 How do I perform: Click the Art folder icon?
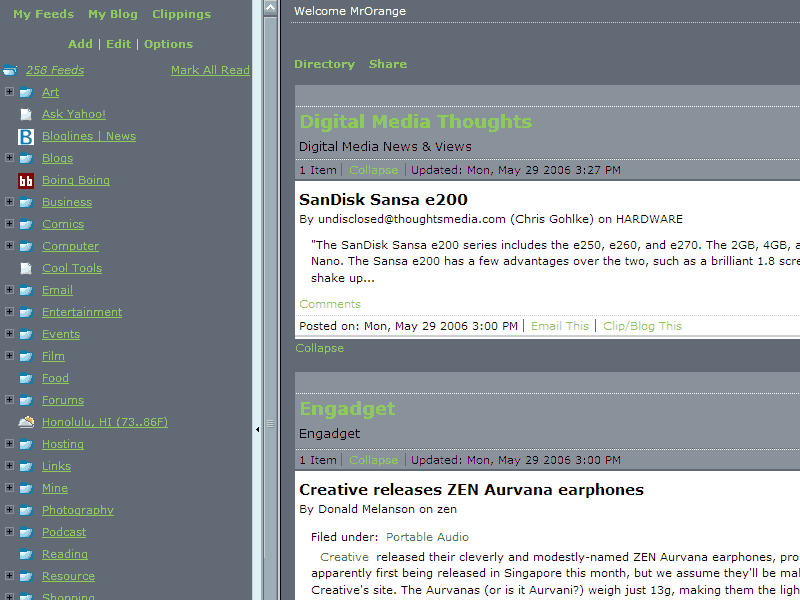26,93
